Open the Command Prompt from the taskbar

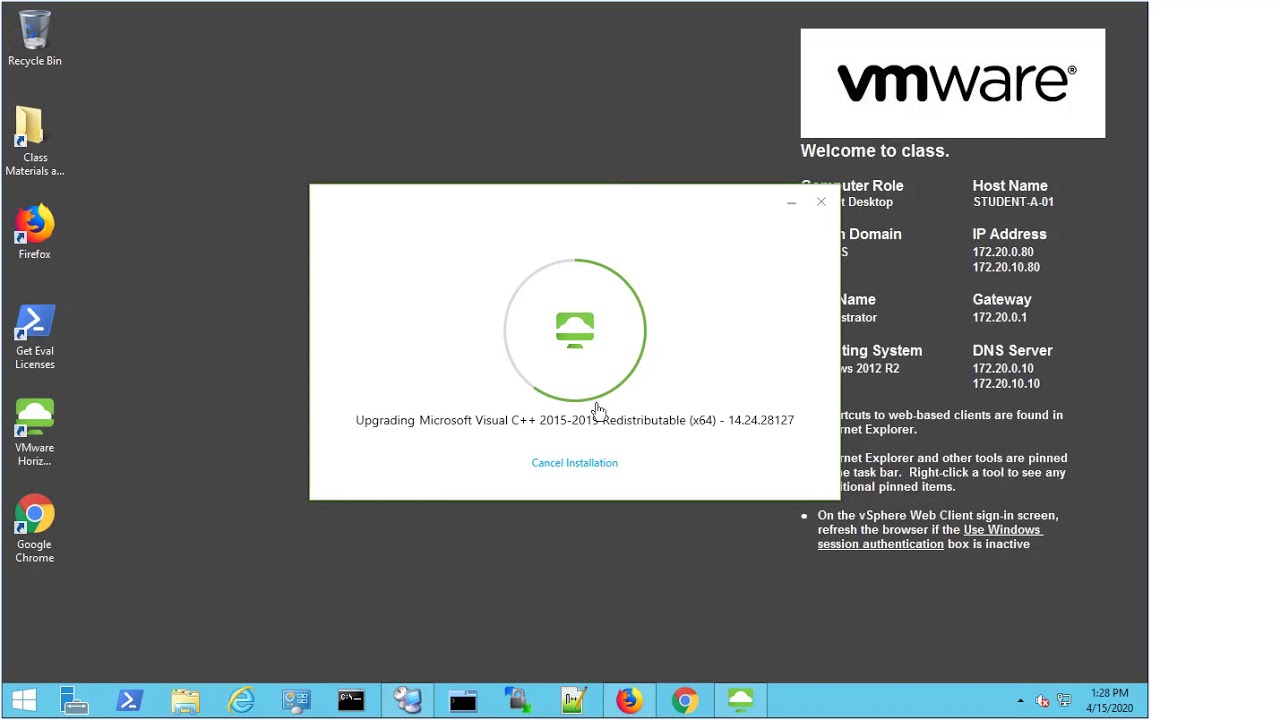351,700
